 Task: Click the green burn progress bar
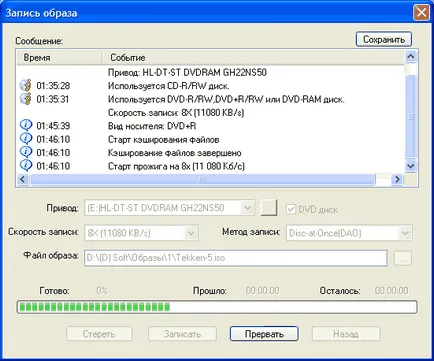[217, 307]
